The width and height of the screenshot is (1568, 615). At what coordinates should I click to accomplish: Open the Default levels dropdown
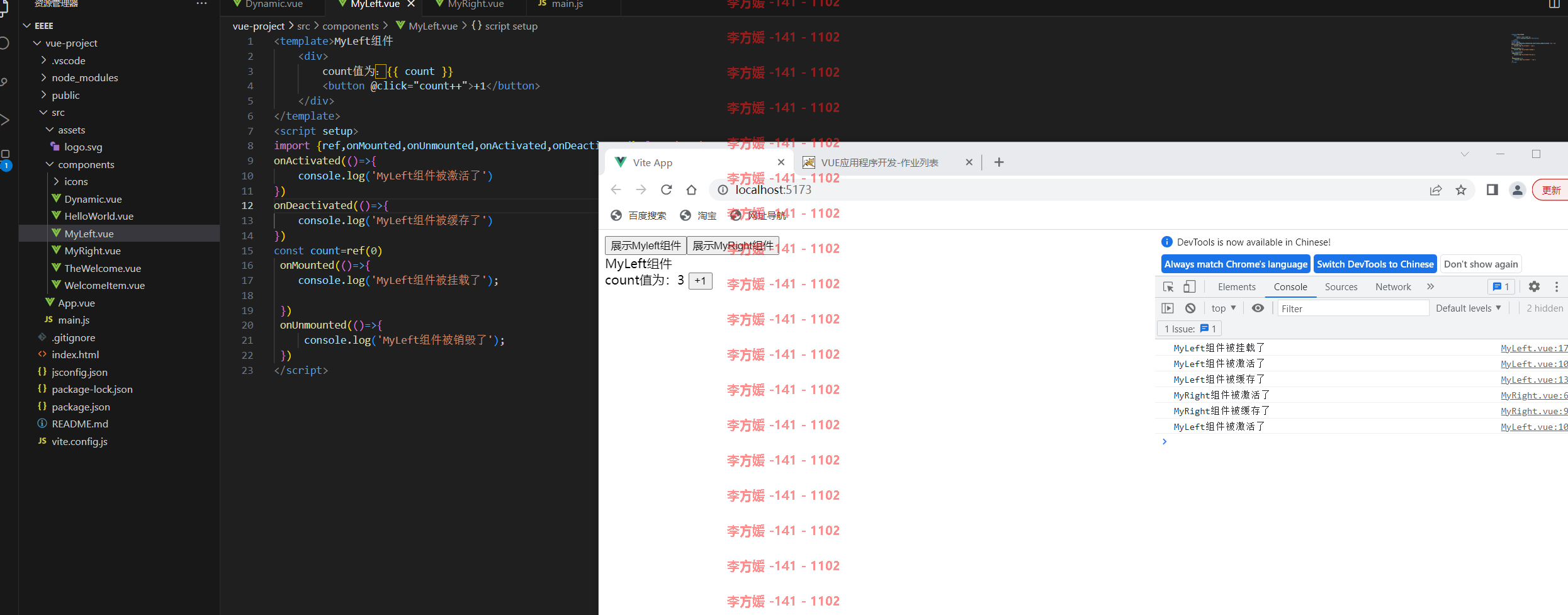click(x=1468, y=308)
